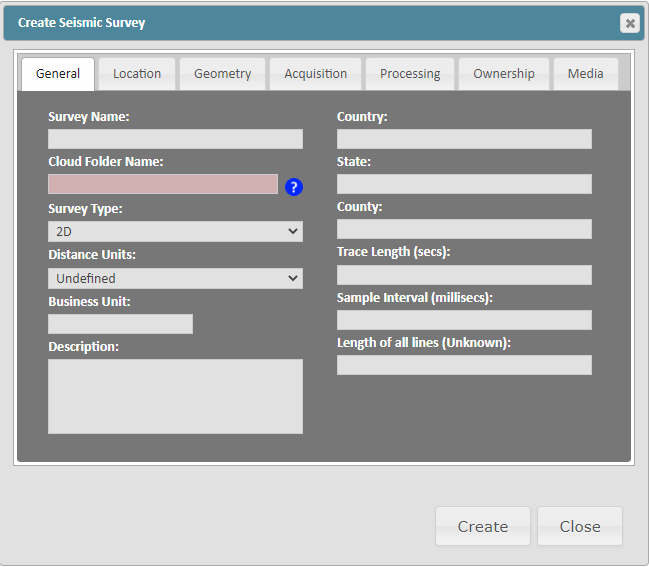
Task: Switch to the General tab
Action: point(58,74)
